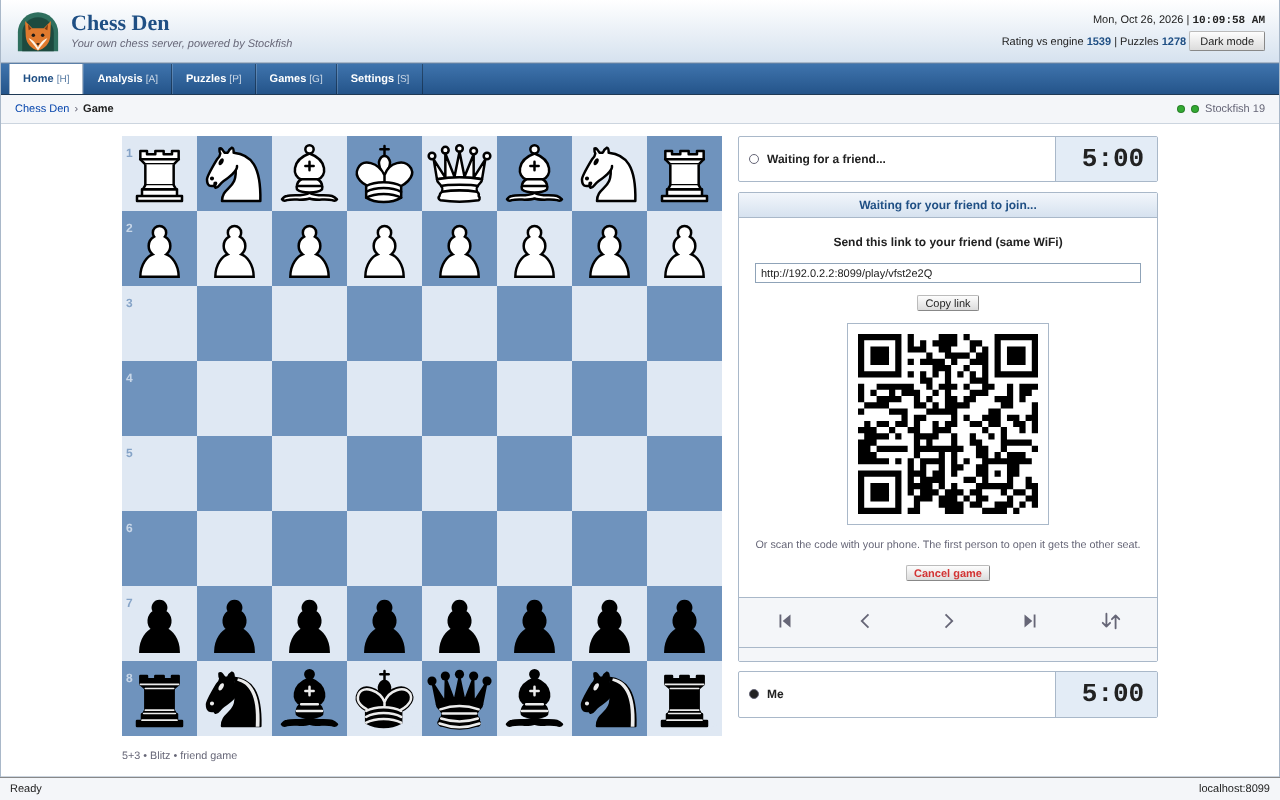Image resolution: width=1280 pixels, height=800 pixels.
Task: Click the "Game" breadcrumb text
Action: (98, 108)
